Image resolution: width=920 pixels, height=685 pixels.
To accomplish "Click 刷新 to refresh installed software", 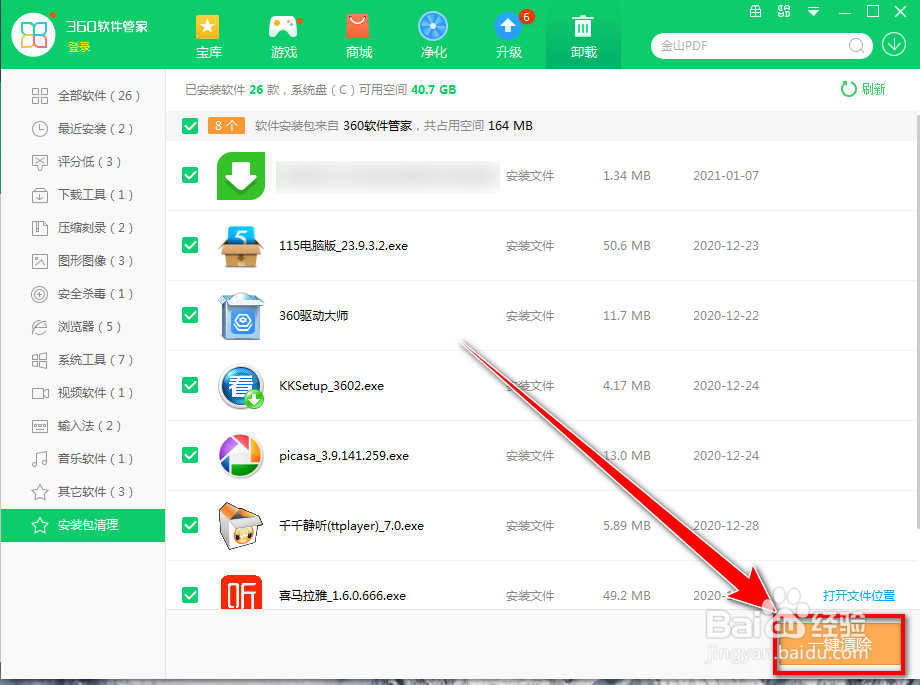I will tap(862, 88).
